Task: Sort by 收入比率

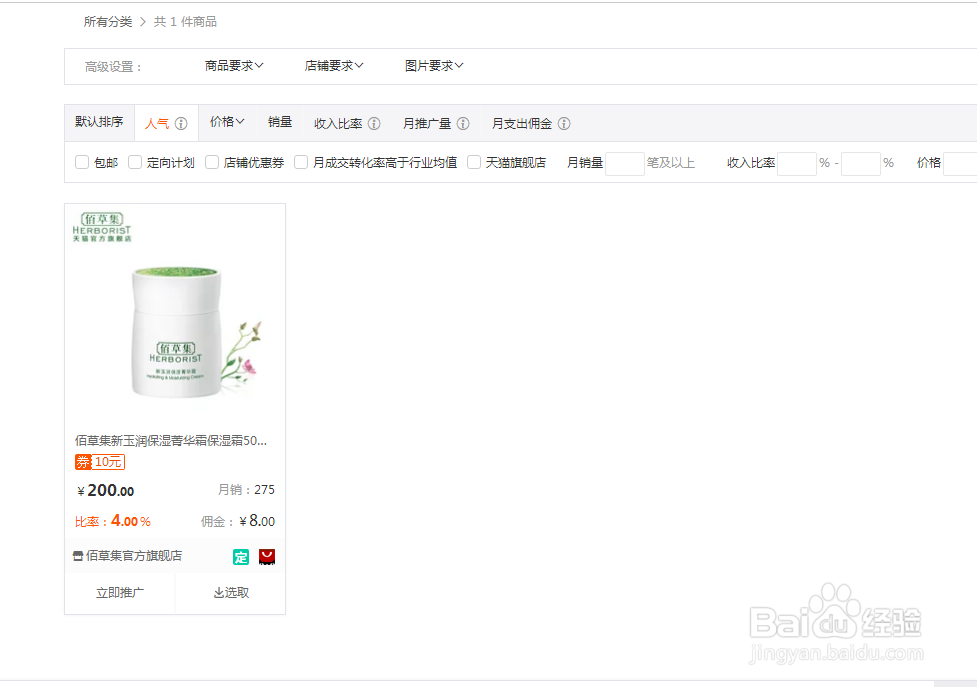Action: (338, 123)
